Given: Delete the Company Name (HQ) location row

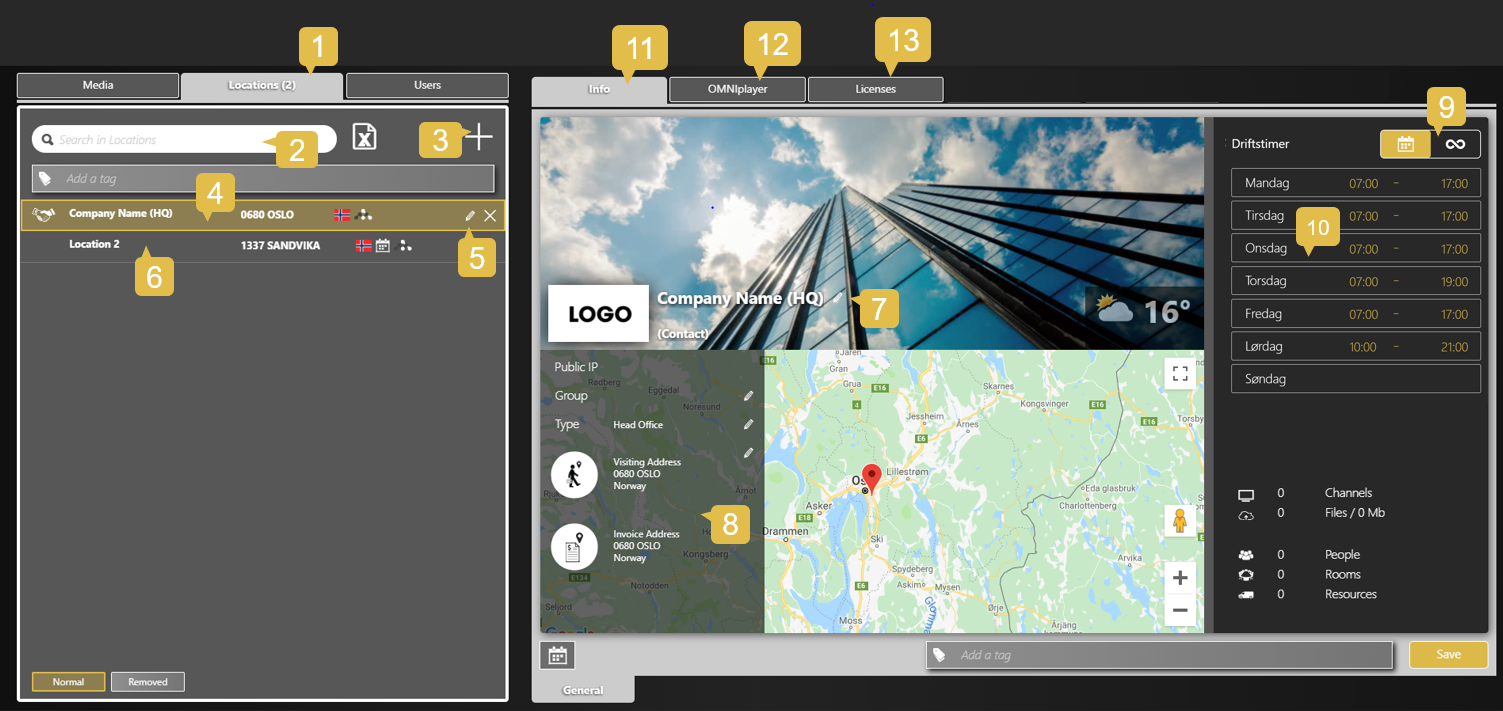Looking at the screenshot, I should coord(490,215).
